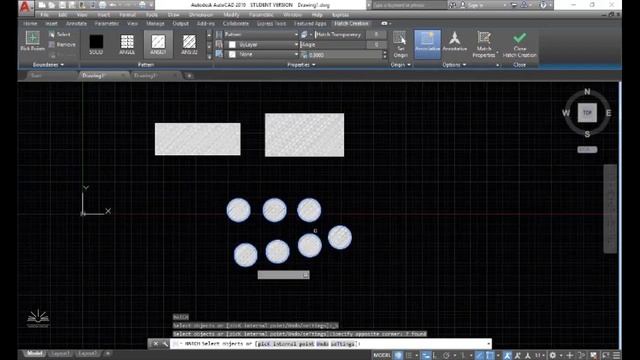640x360 pixels.
Task: Switch to the Model layout tab
Action: click(34, 353)
